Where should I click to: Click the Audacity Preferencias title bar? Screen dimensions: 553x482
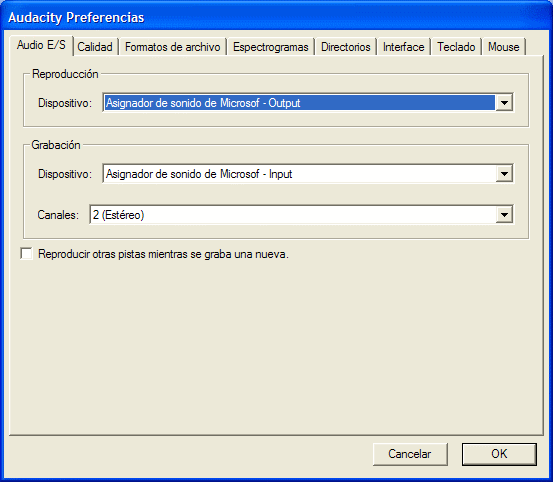tap(276, 17)
